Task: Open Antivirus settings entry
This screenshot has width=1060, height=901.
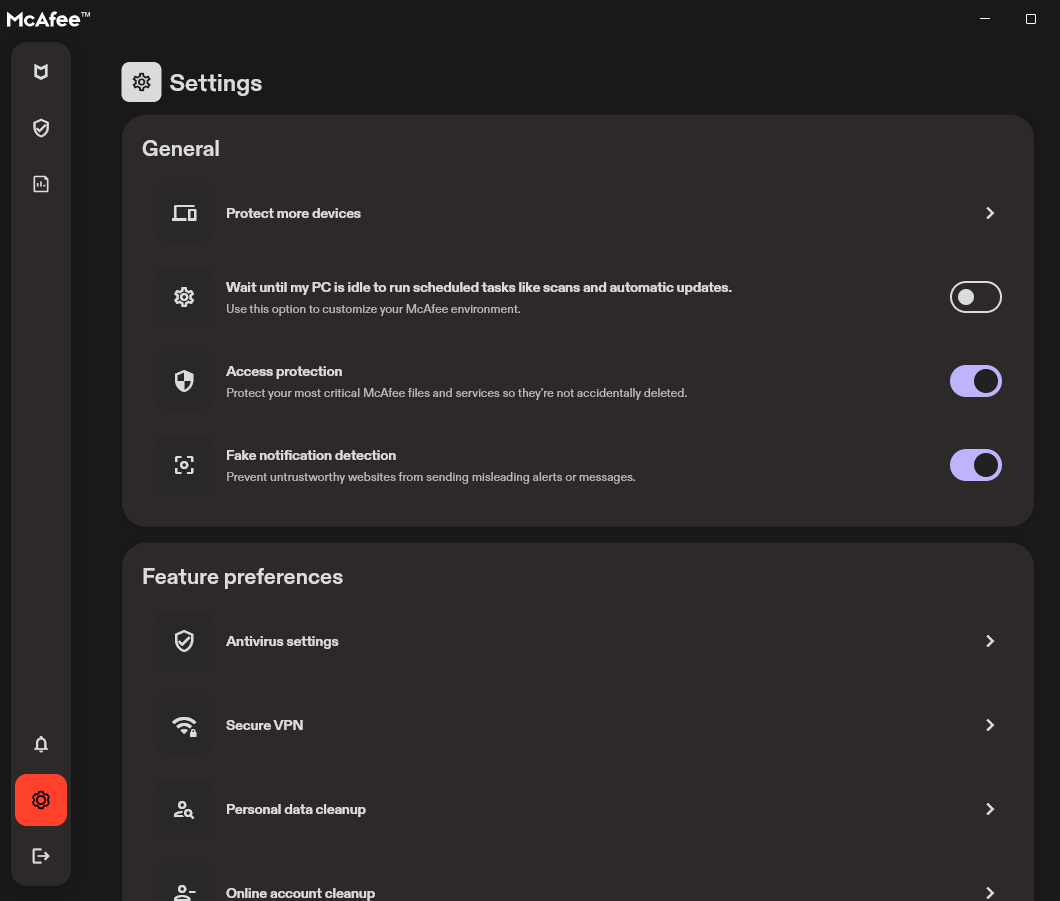Action: [x=578, y=641]
